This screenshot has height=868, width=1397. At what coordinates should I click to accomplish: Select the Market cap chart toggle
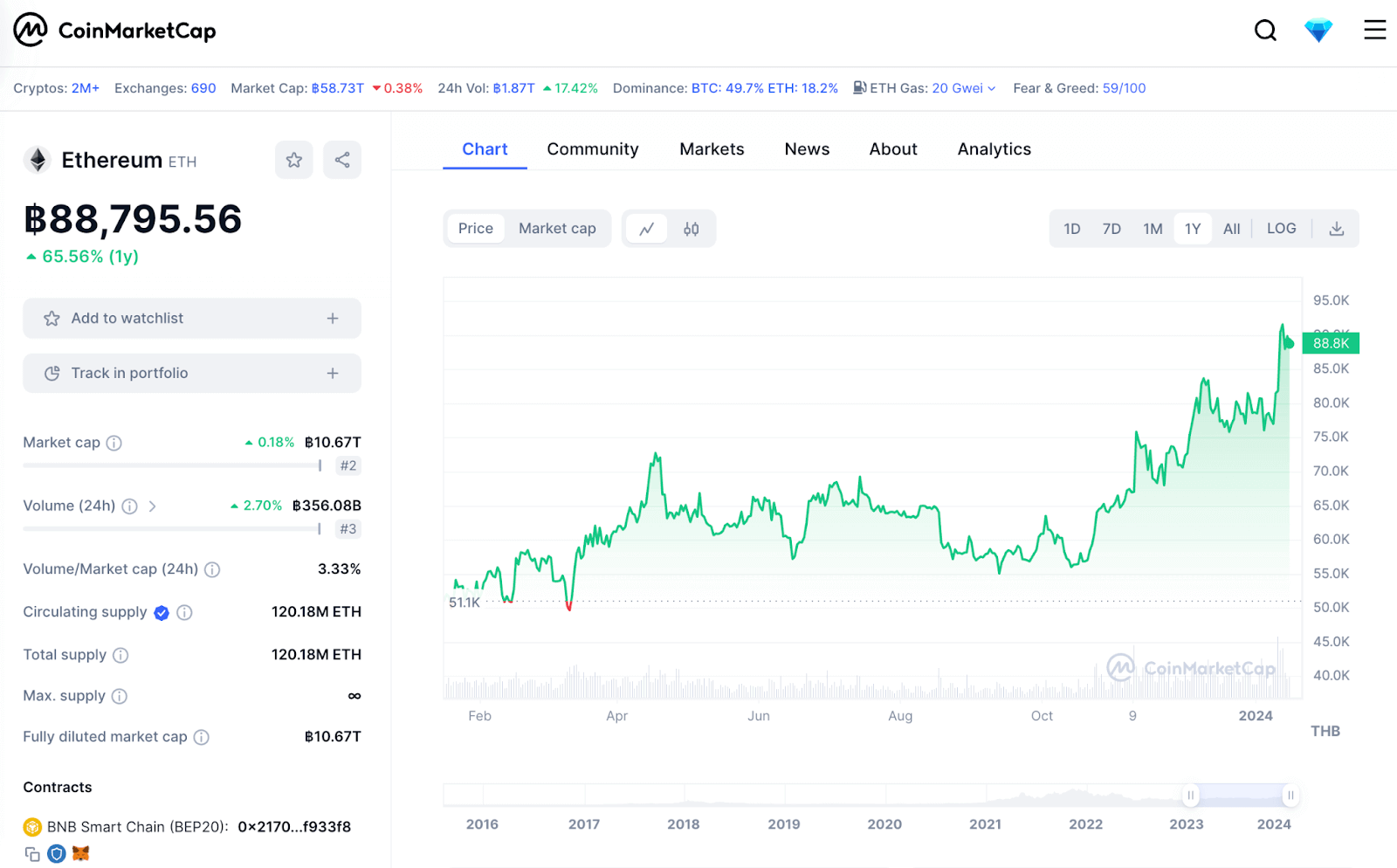(557, 229)
